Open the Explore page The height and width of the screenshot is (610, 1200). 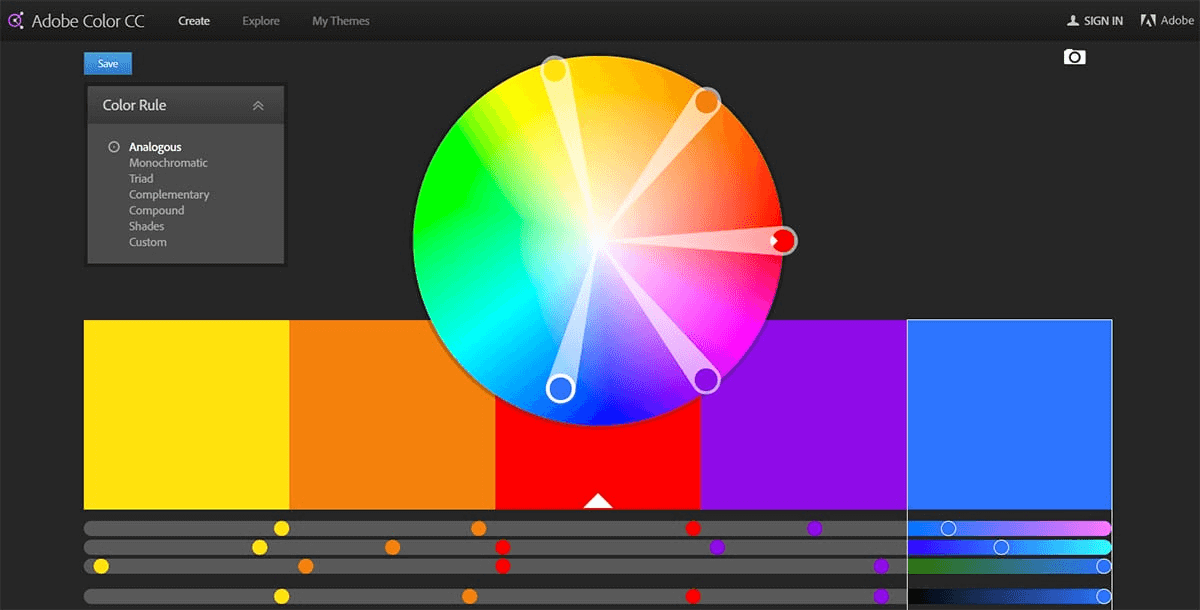(260, 20)
